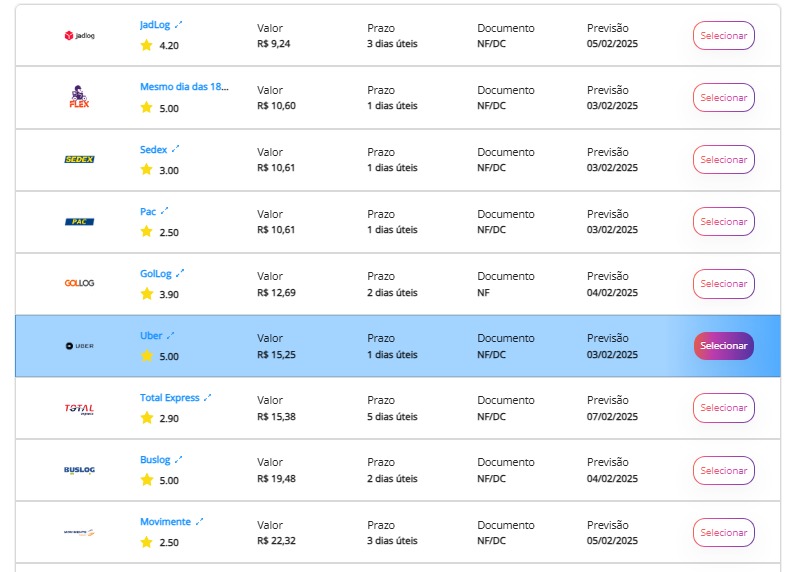Select the Buslog R$ 19,48 option
Screen dimensions: 792x572
[723, 470]
